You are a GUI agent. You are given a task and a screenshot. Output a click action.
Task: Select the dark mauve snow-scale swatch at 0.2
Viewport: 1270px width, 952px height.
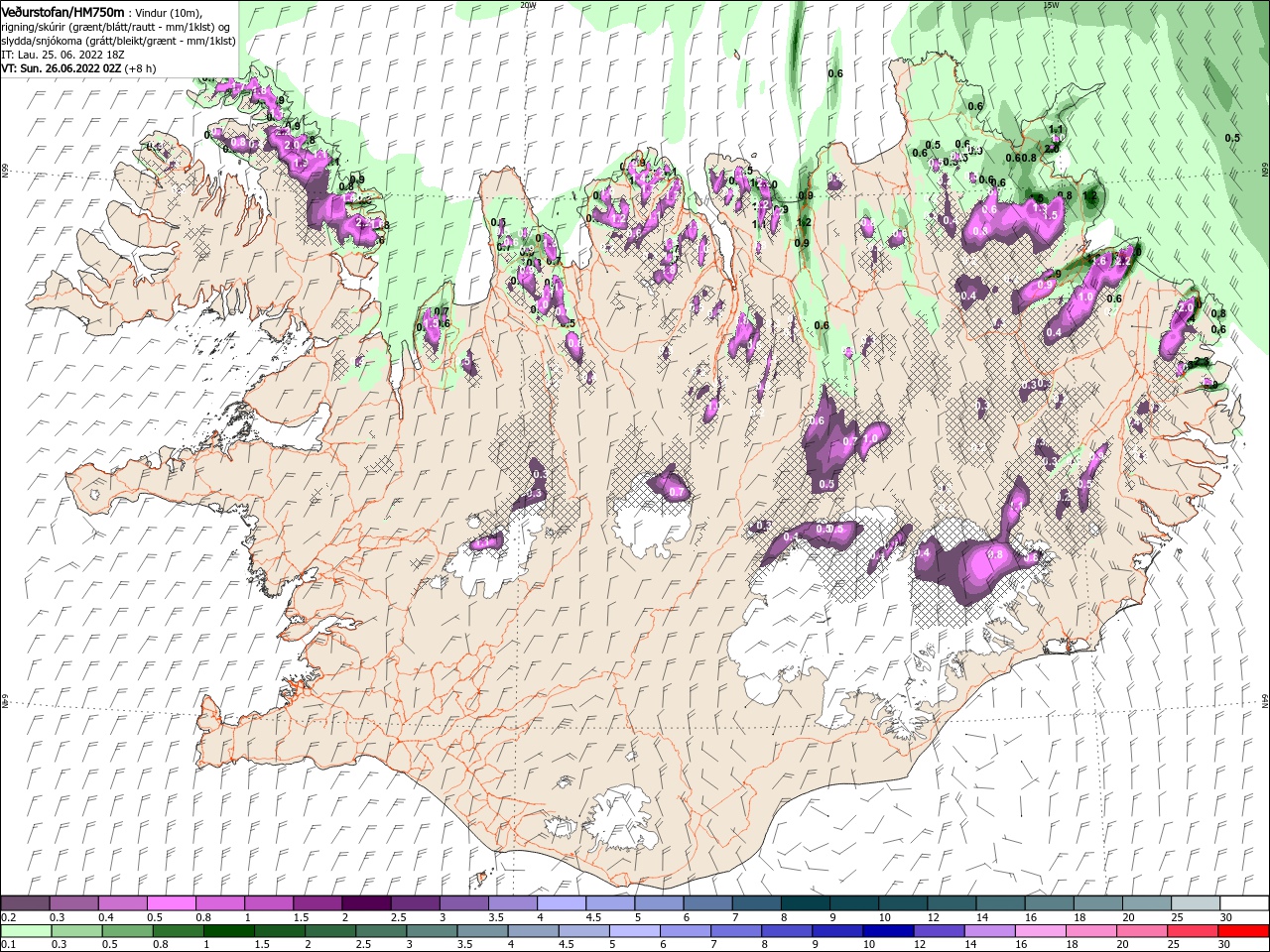tap(26, 903)
